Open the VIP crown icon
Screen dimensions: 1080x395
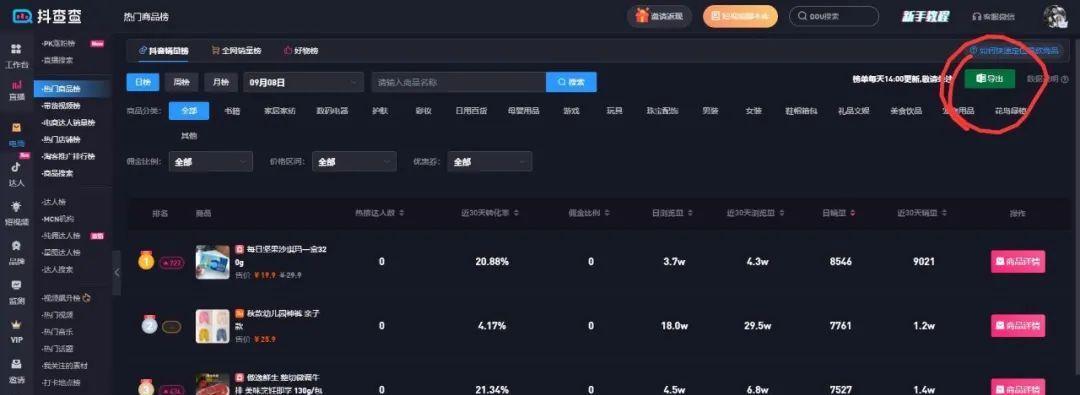[17, 331]
